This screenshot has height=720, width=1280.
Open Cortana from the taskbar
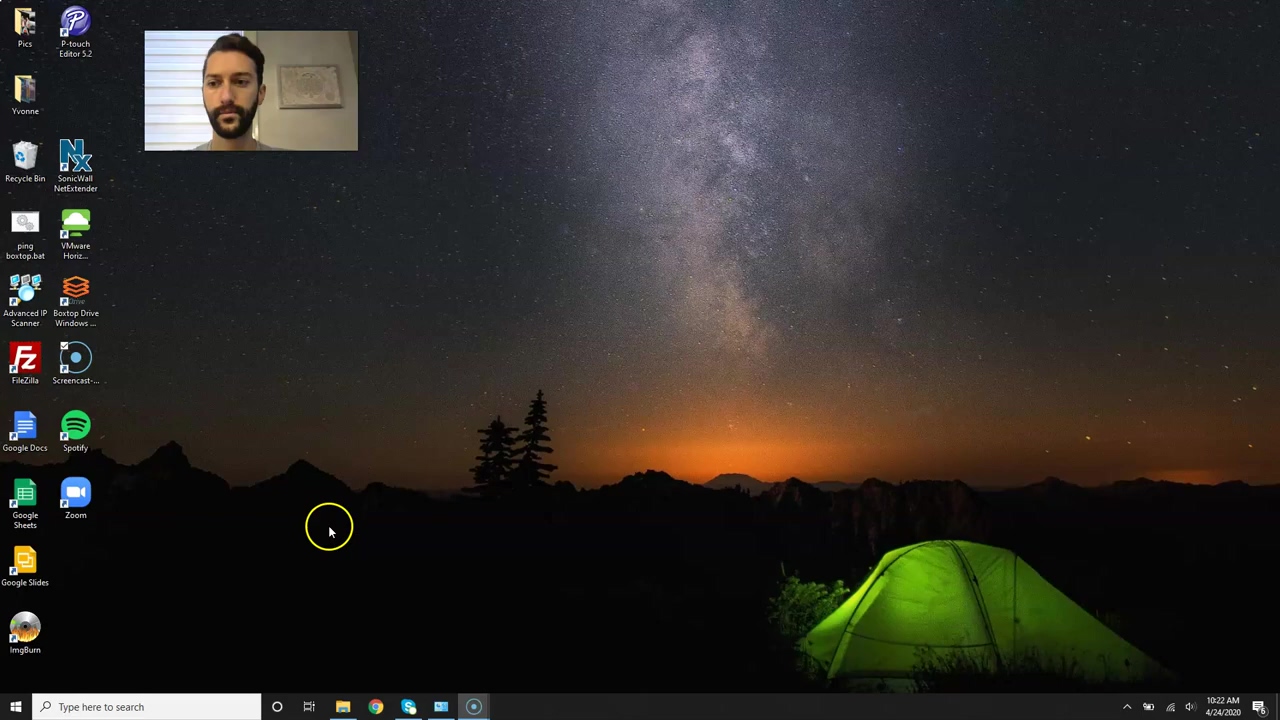coord(277,707)
